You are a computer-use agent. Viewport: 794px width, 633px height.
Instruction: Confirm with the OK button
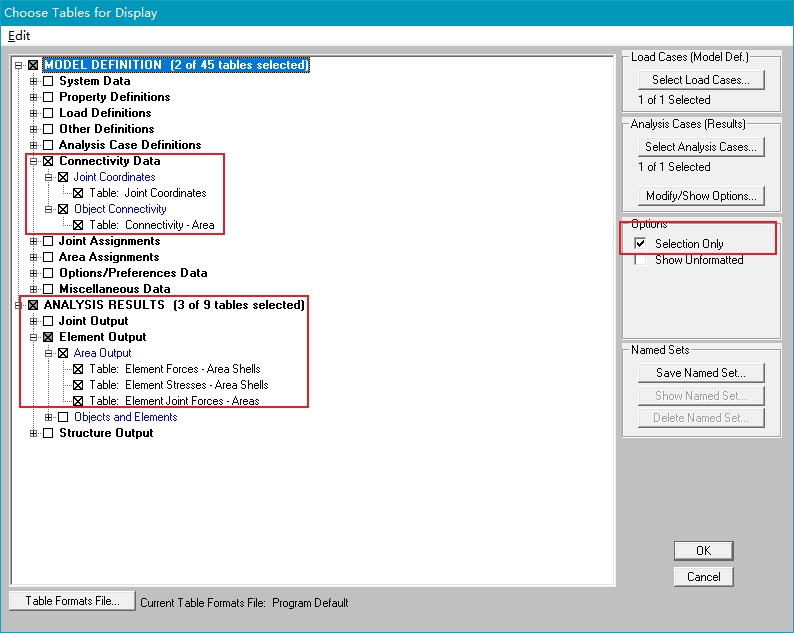click(703, 551)
